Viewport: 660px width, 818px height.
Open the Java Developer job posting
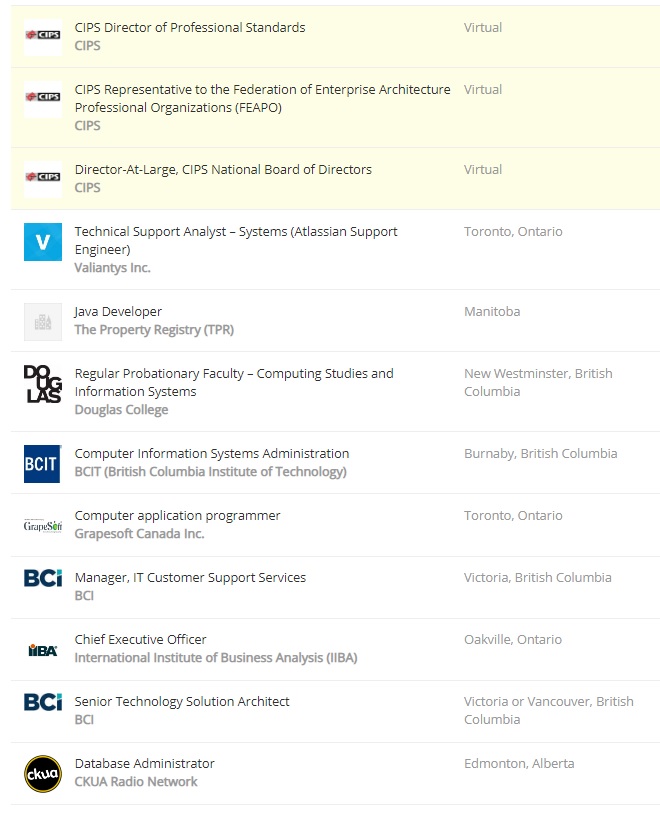118,312
